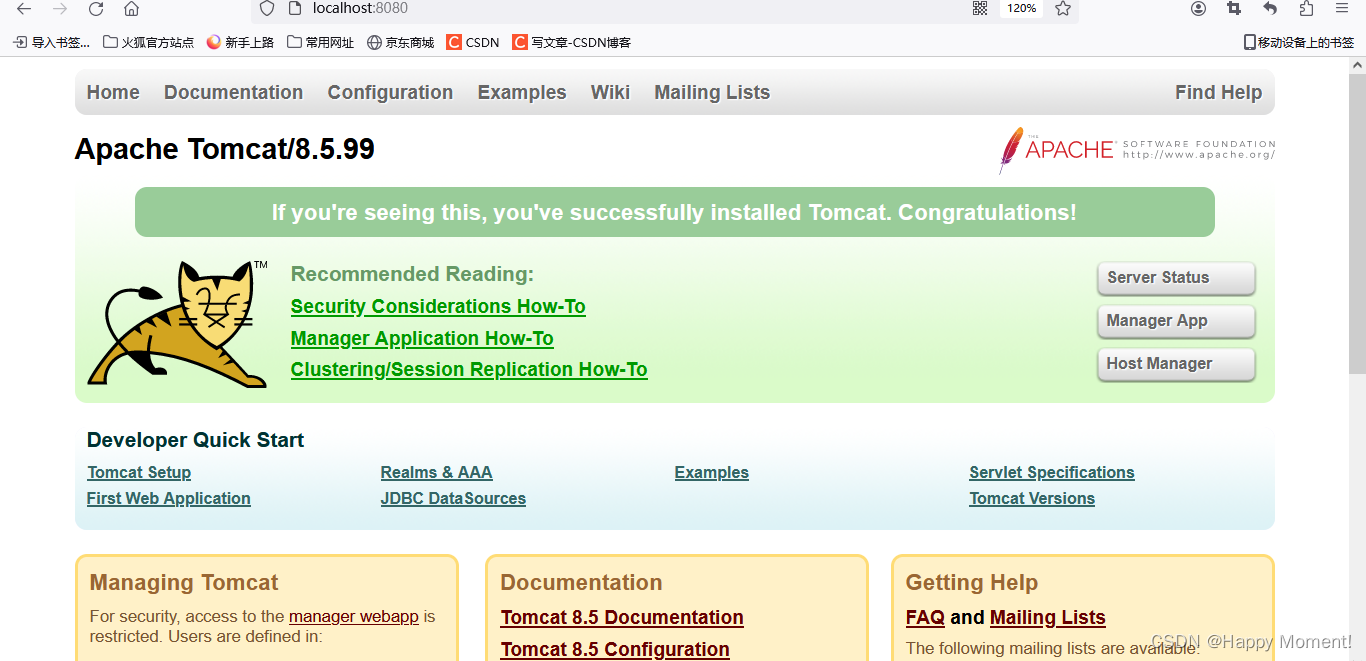
Task: Open the Mailing Lists link under Getting Help
Action: click(1048, 617)
